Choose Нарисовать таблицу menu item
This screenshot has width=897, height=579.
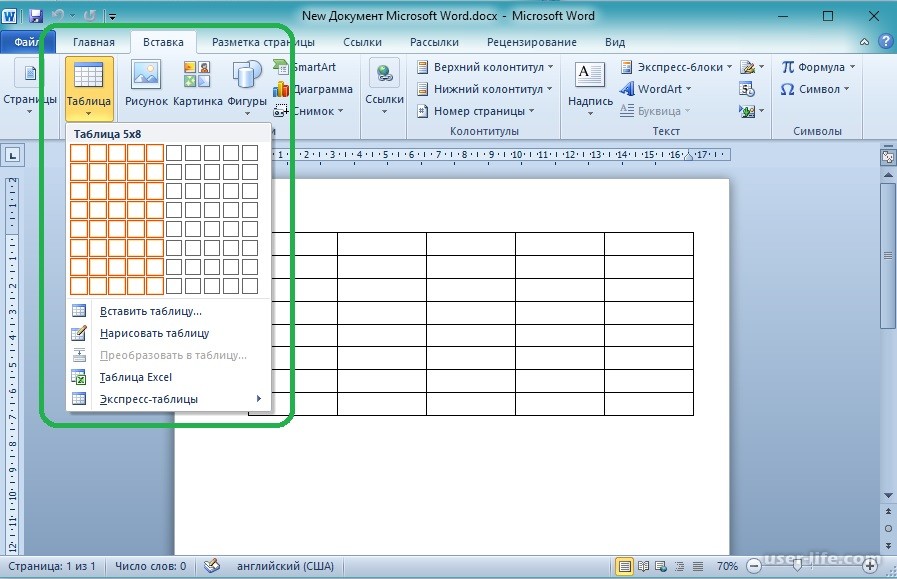click(x=168, y=334)
